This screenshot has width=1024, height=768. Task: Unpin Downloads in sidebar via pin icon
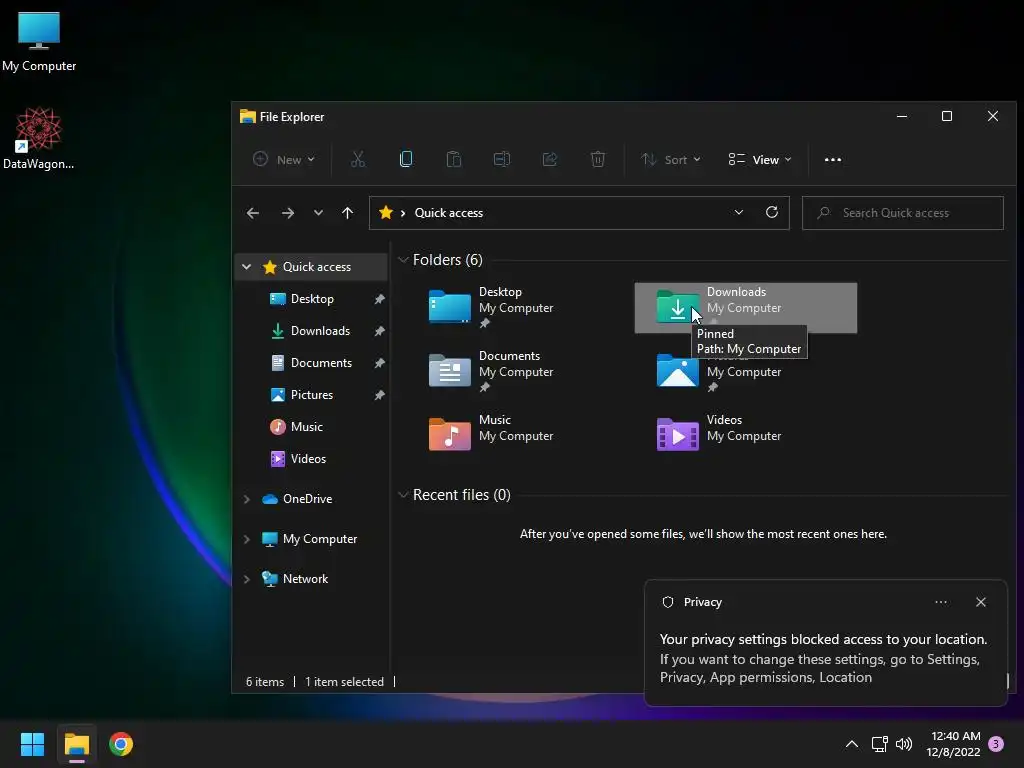(379, 331)
